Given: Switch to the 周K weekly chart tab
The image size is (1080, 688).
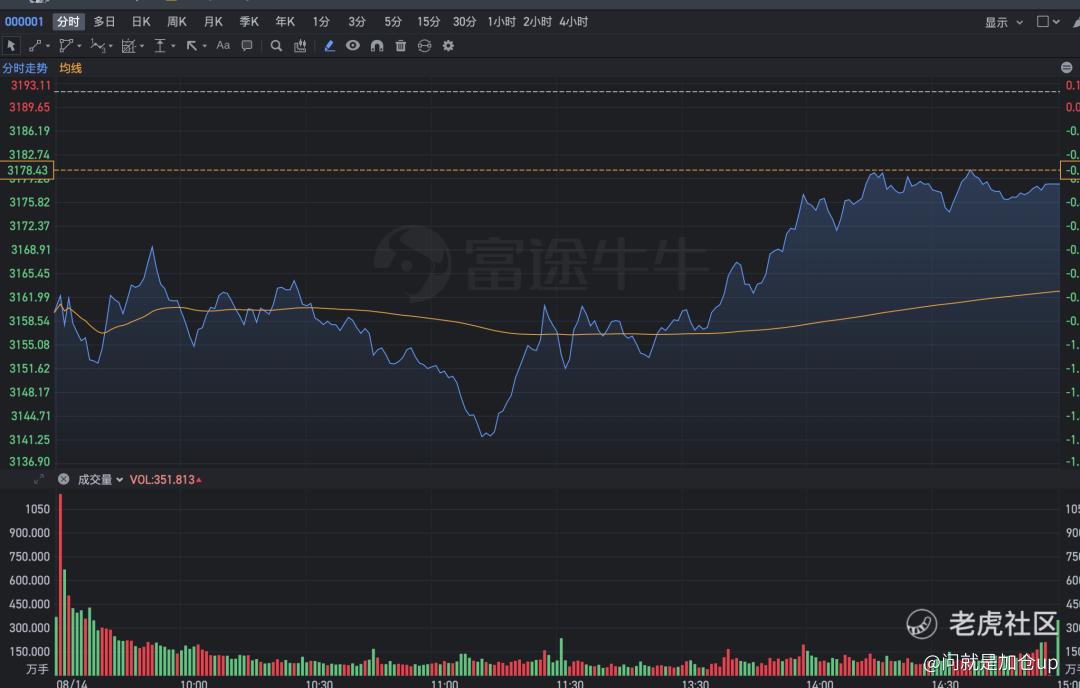Looking at the screenshot, I should point(176,22).
